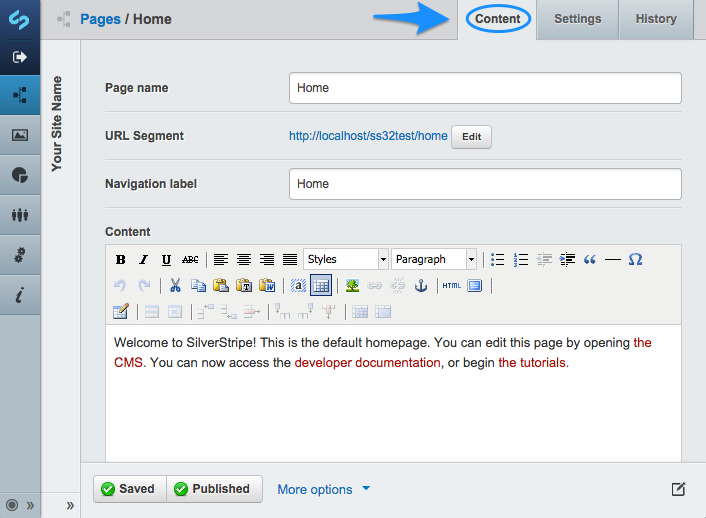This screenshot has width=706, height=518.
Task: Open the Reports pie chart icon
Action: 20,175
